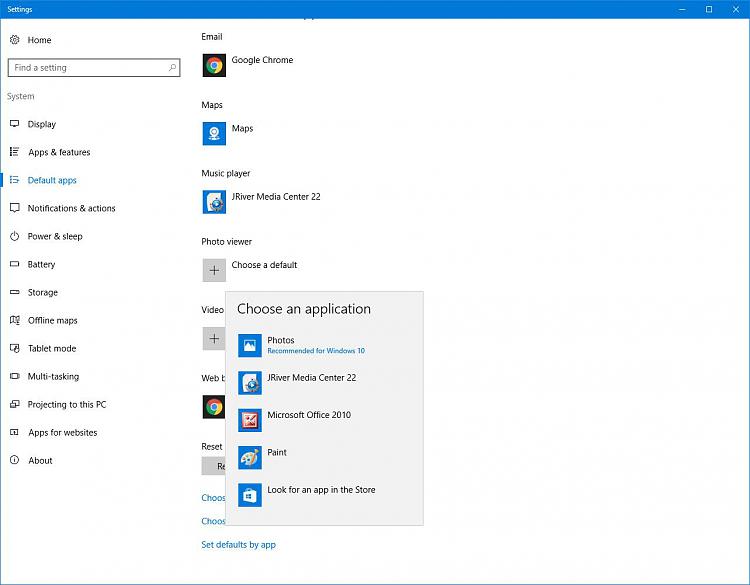Select the About info icon
The width and height of the screenshot is (750, 585).
[15, 460]
